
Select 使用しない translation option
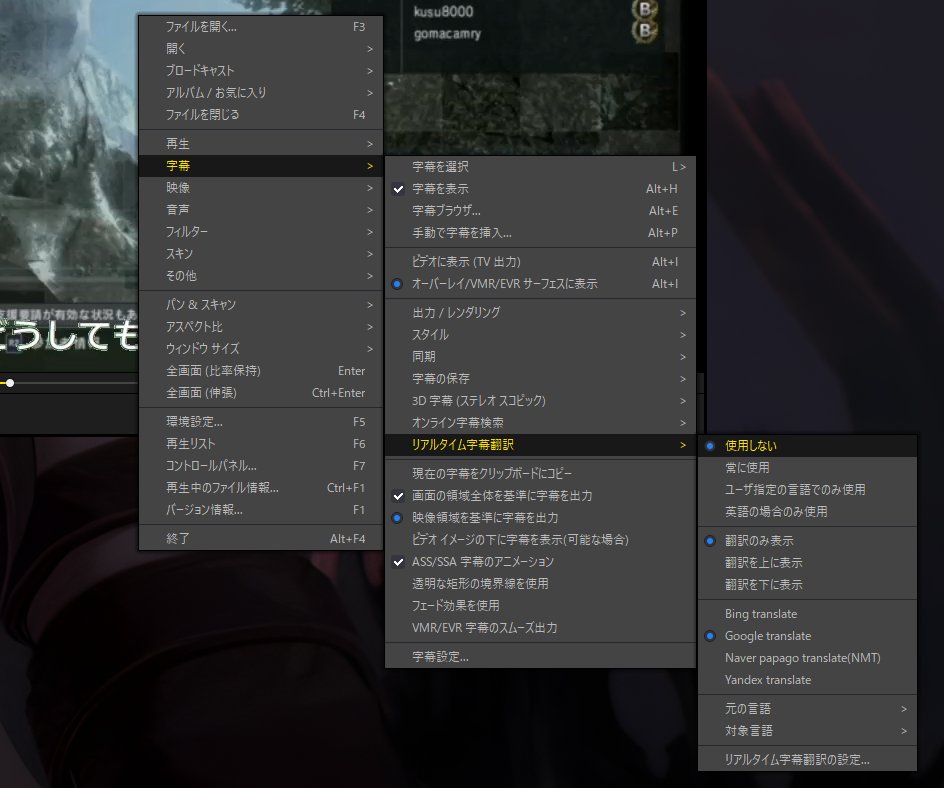pyautogui.click(x=807, y=446)
